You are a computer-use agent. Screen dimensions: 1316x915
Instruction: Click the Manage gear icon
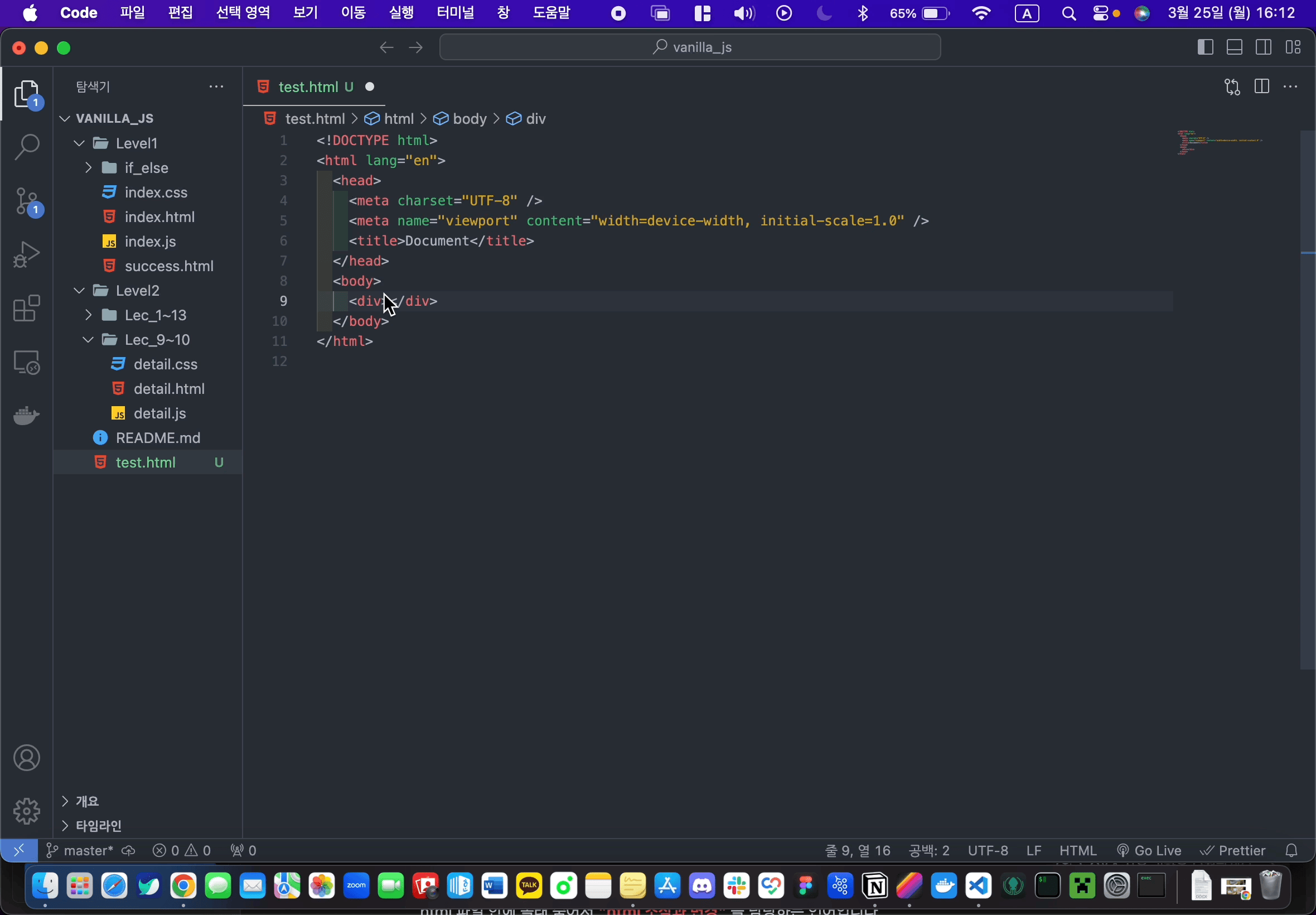pos(26,811)
